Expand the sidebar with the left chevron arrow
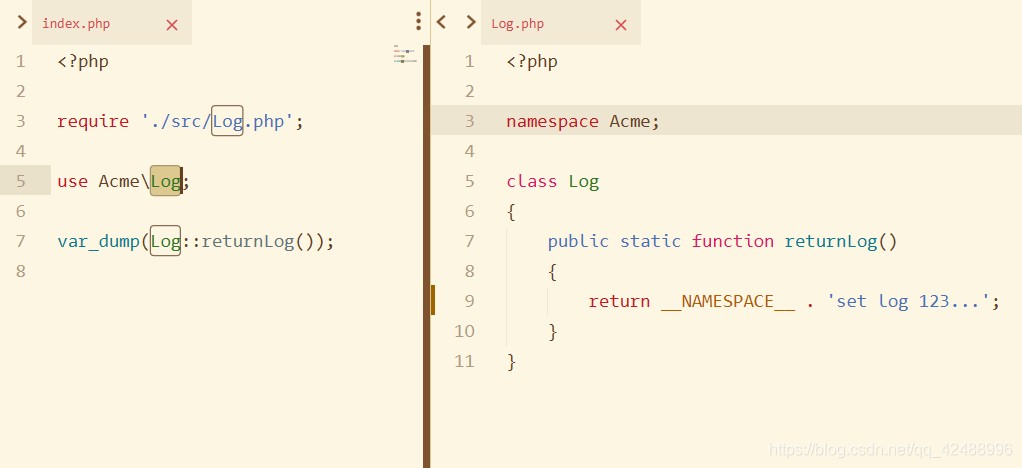The height and width of the screenshot is (468, 1022). [22, 22]
